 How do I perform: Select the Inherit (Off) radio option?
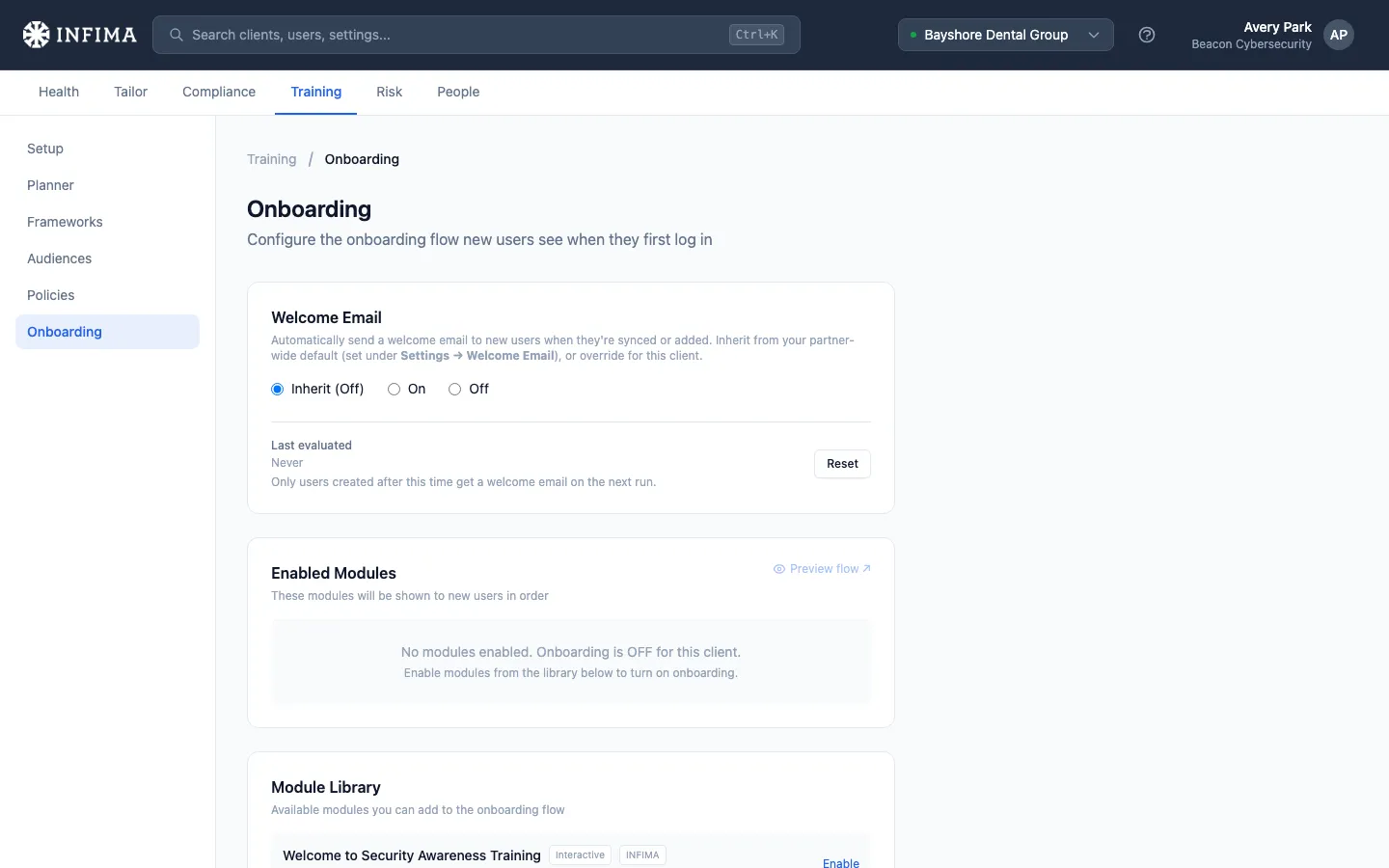pyautogui.click(x=278, y=390)
